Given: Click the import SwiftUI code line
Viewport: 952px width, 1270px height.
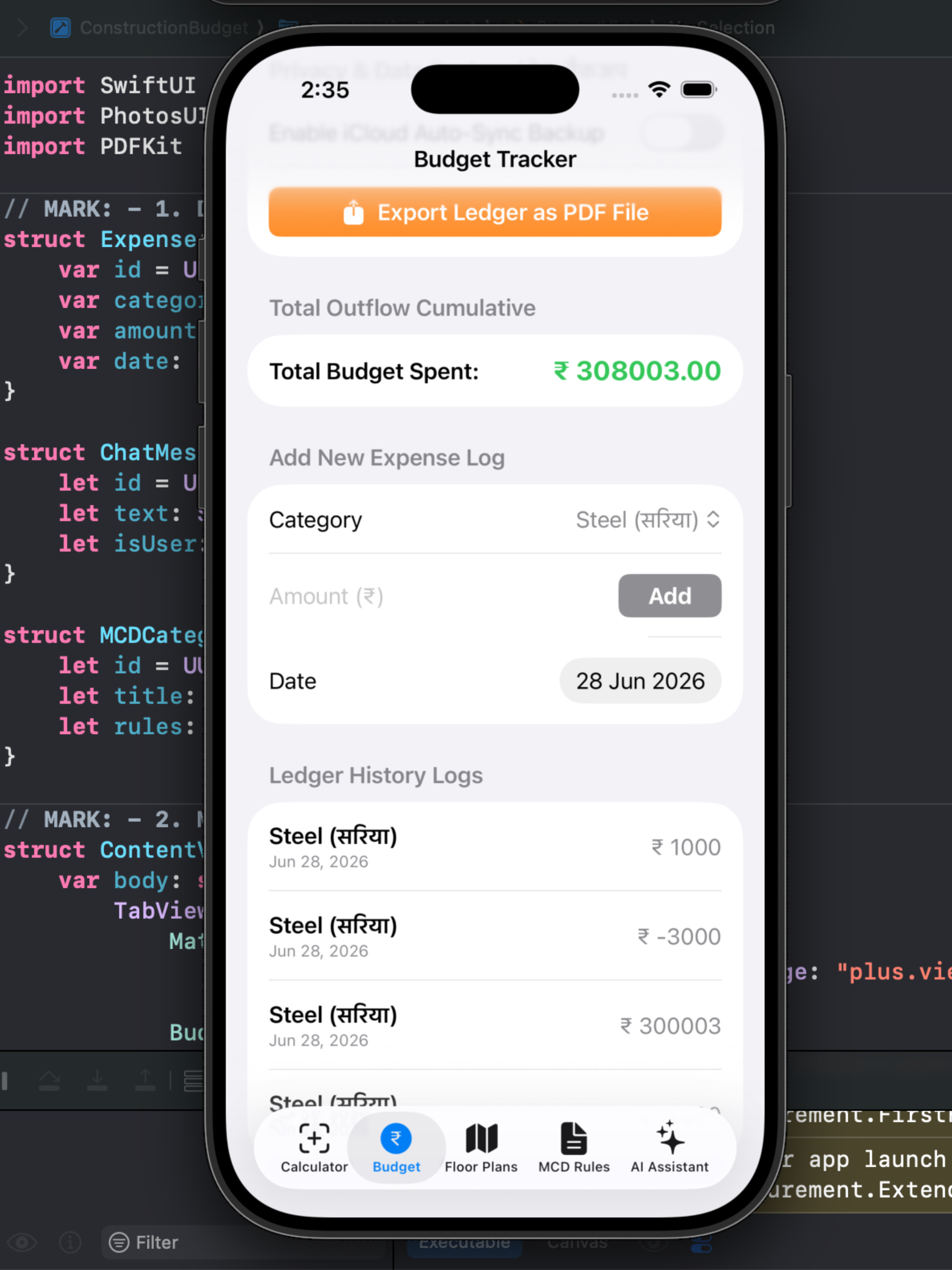Looking at the screenshot, I should pyautogui.click(x=100, y=86).
